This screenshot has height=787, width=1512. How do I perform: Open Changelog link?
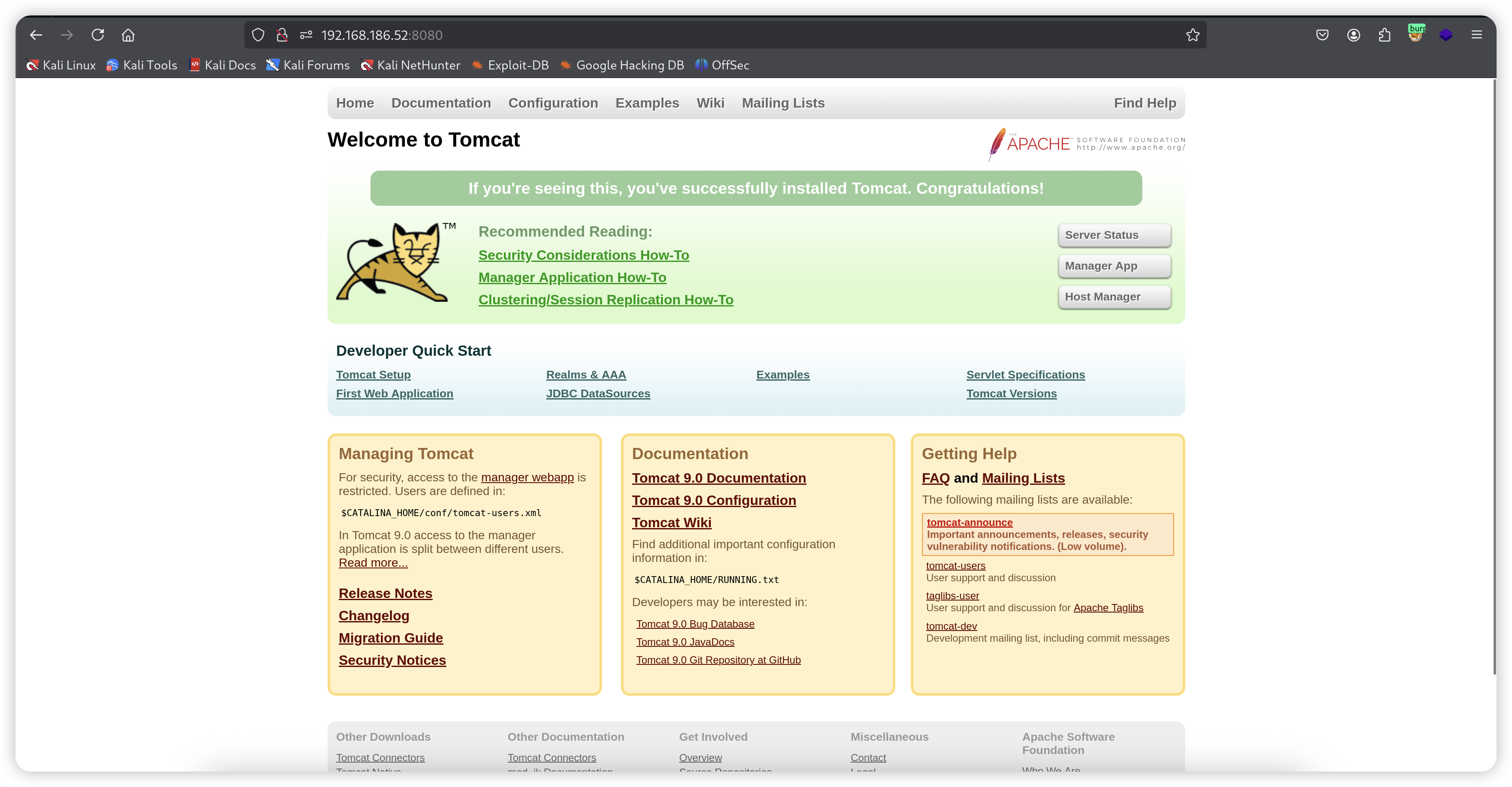(x=374, y=616)
